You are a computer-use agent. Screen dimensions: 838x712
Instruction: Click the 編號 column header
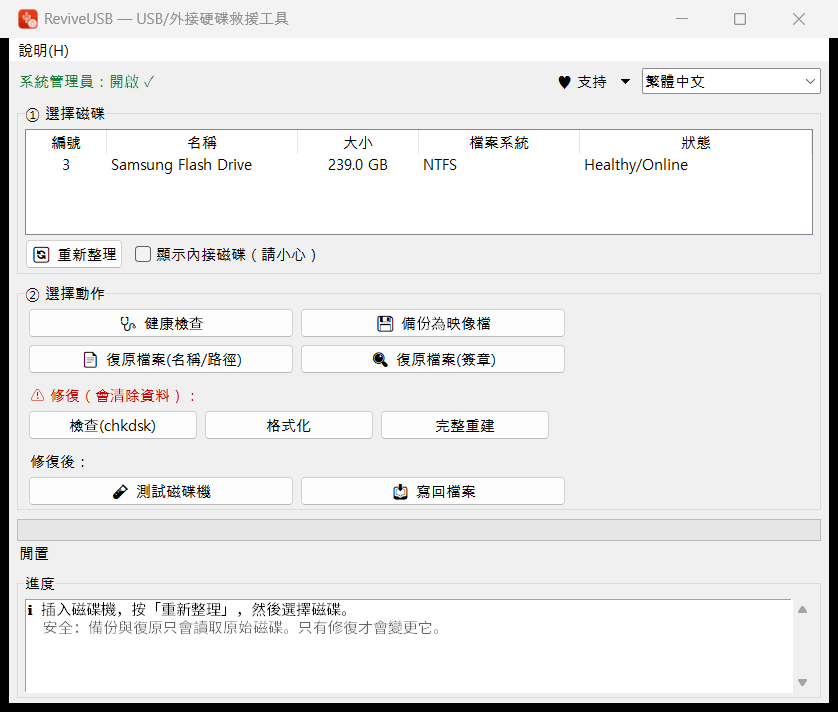pos(66,143)
